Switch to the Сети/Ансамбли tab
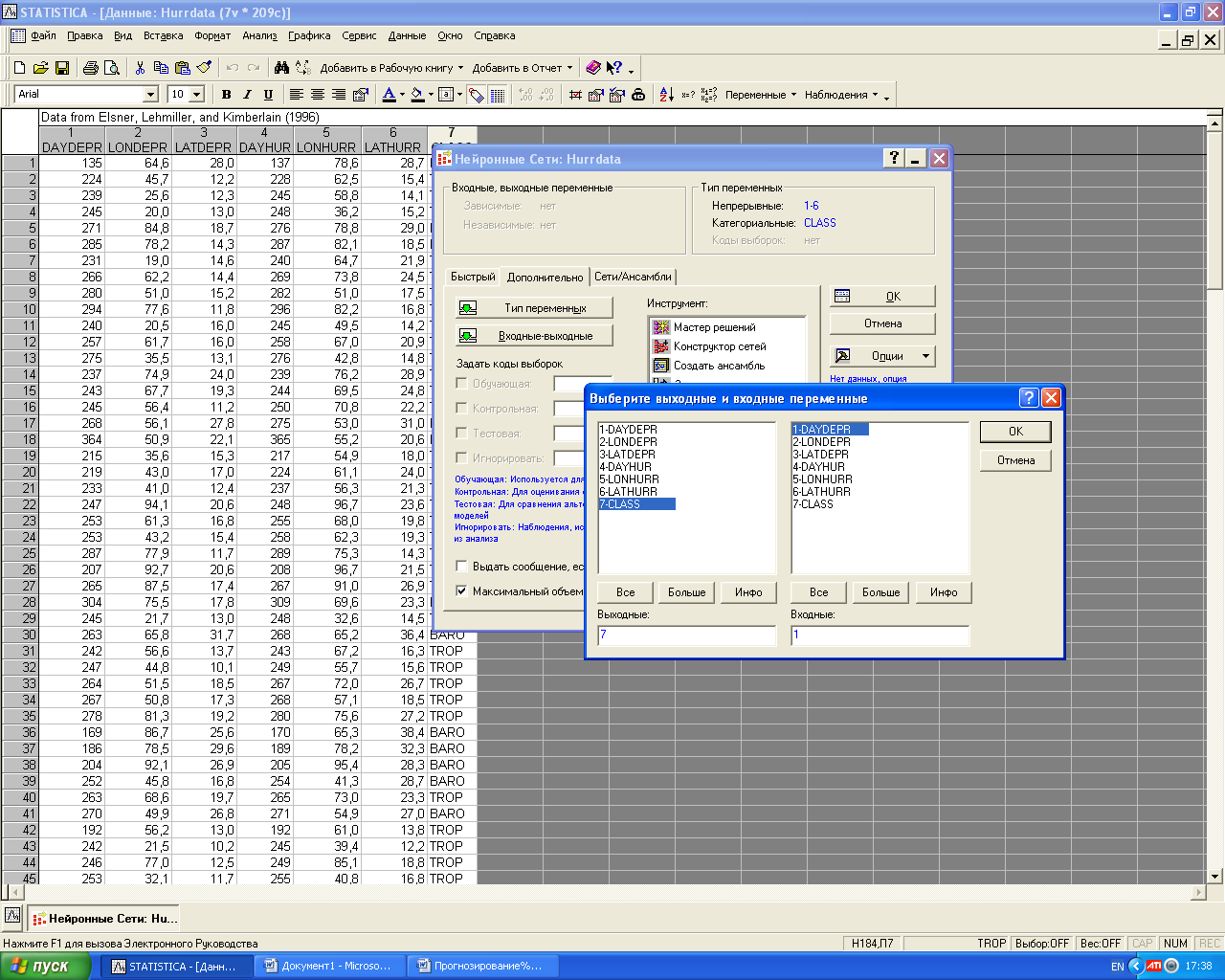Screen dimensions: 1225x980 [633, 277]
